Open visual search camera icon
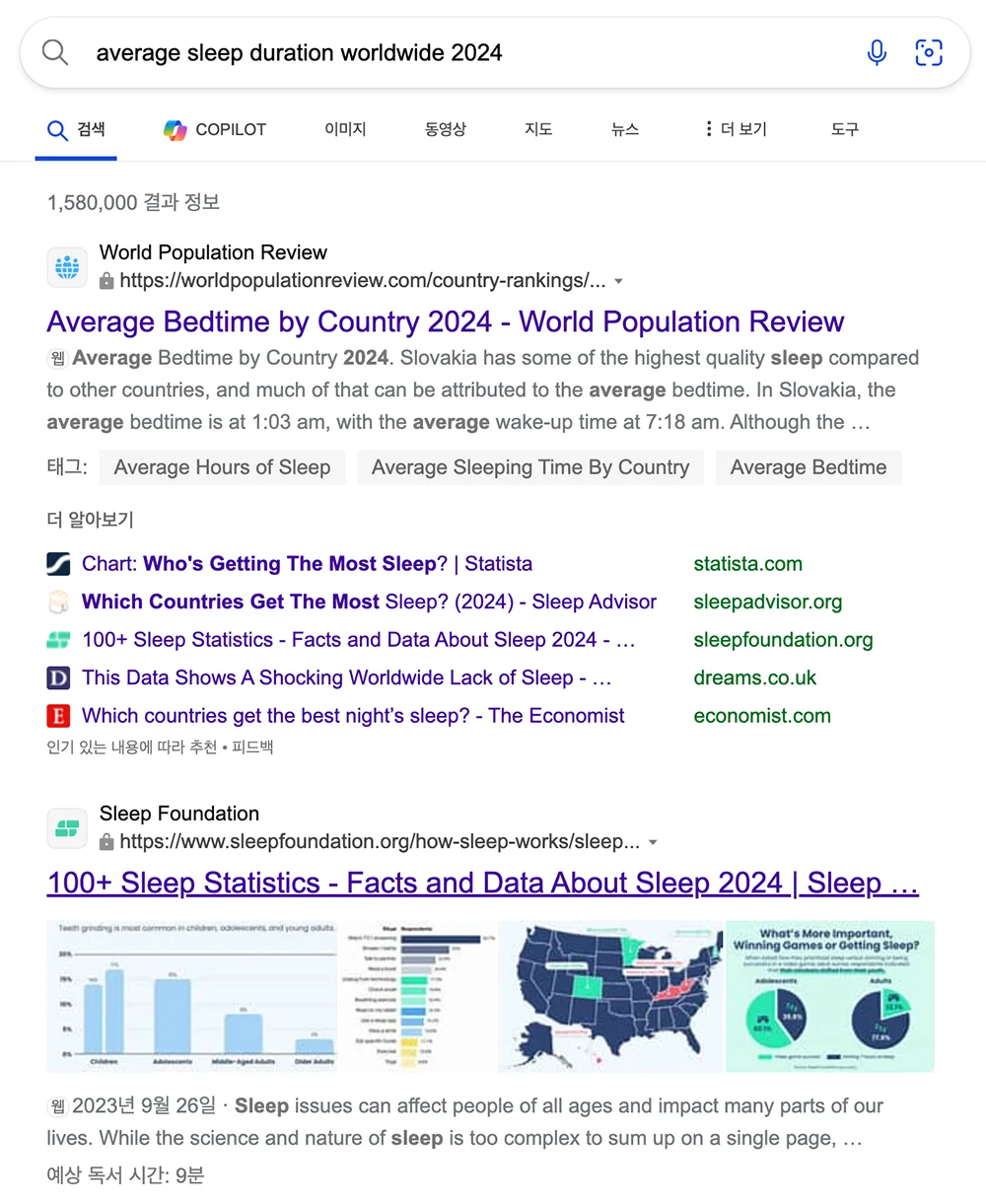The height and width of the screenshot is (1204, 986). pyautogui.click(x=929, y=52)
